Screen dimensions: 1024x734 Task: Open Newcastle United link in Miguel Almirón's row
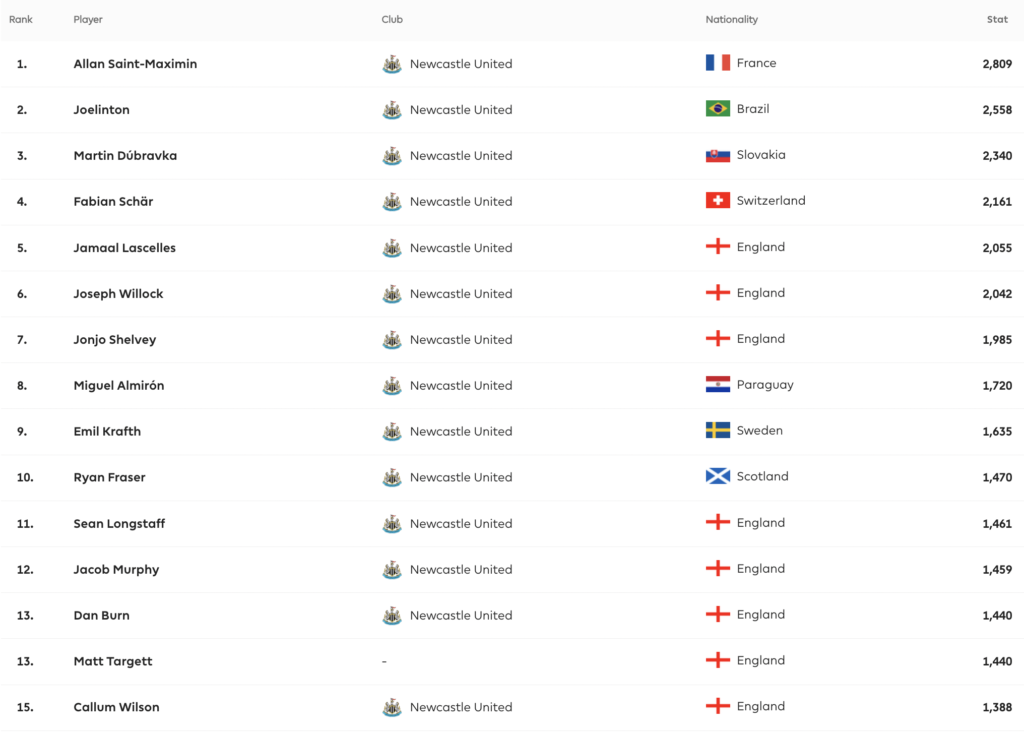[460, 386]
